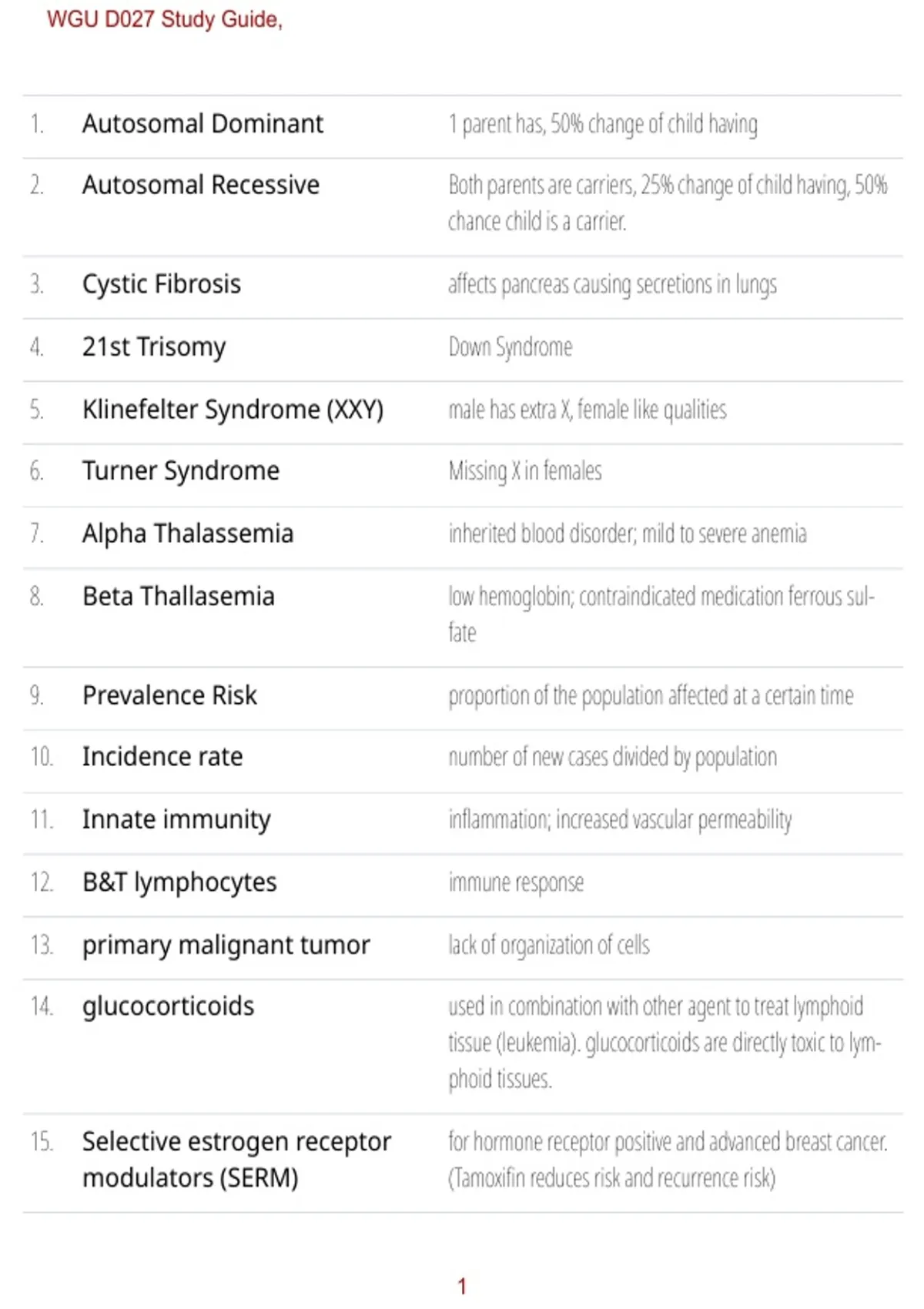Select the Turner Syndrome term

click(181, 471)
